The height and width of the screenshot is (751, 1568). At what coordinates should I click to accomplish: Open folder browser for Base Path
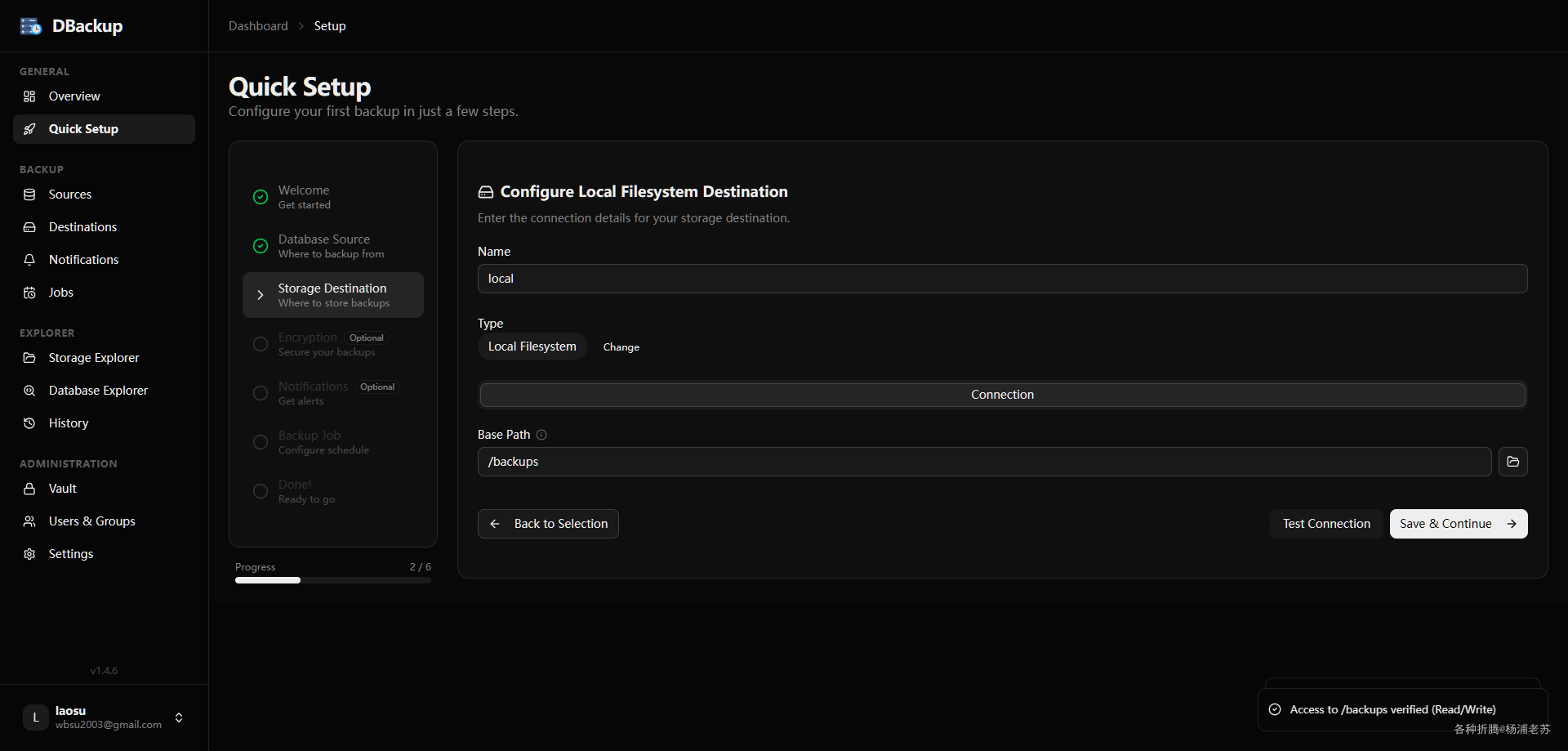coord(1512,462)
